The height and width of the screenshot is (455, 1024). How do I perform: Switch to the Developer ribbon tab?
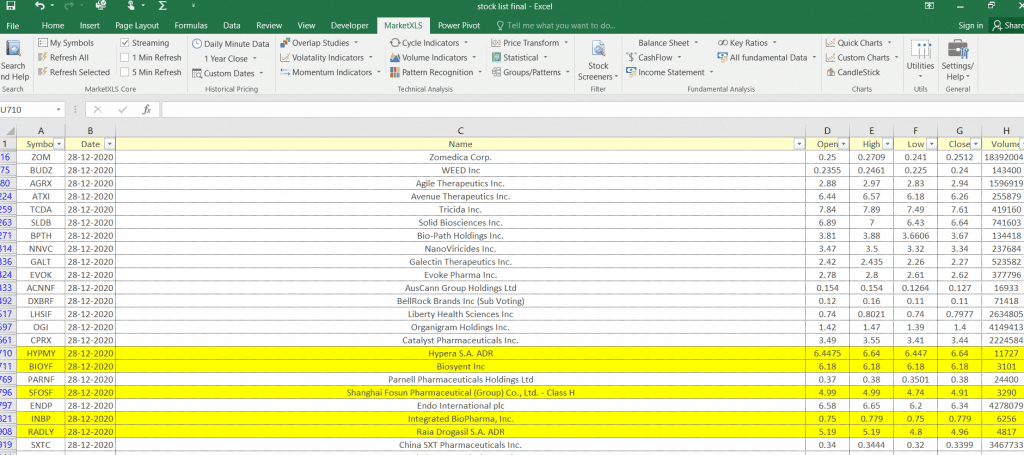349,25
